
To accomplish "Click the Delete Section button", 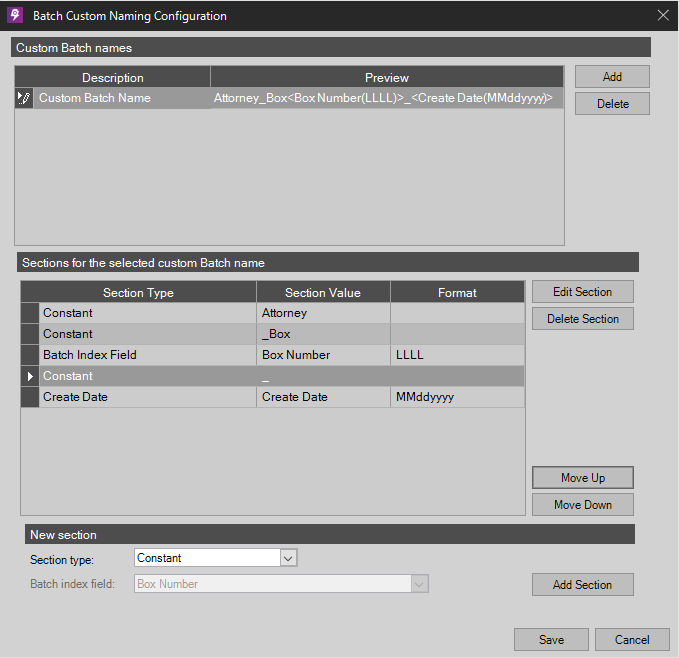I will (x=582, y=319).
